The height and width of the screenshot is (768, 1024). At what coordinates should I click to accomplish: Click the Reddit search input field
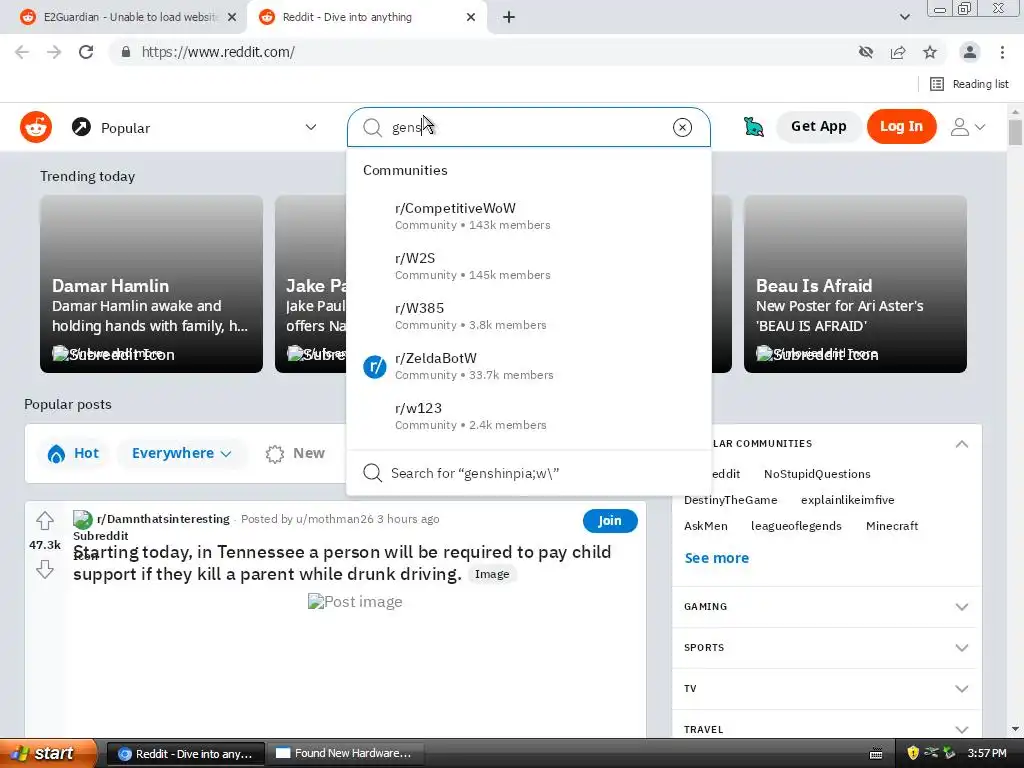pos(528,127)
